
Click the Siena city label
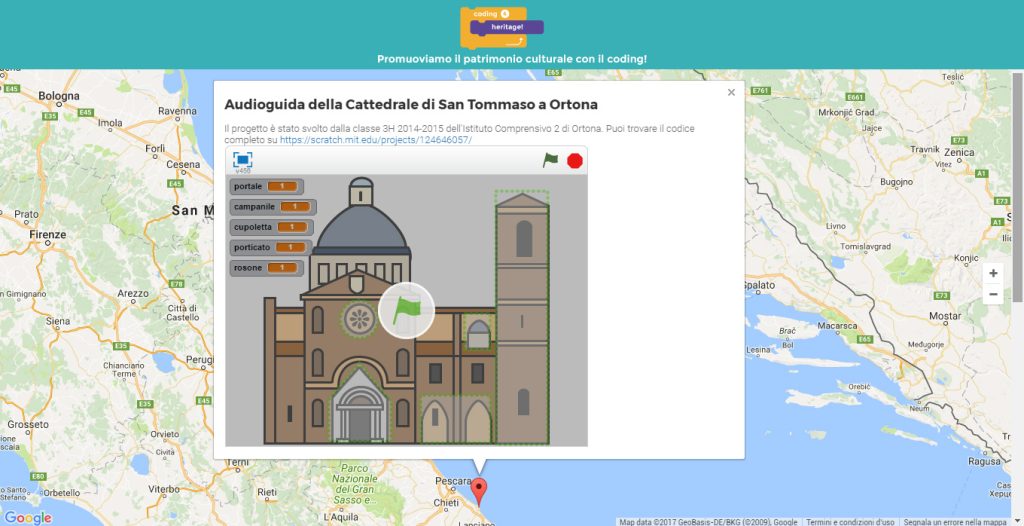coord(57,321)
